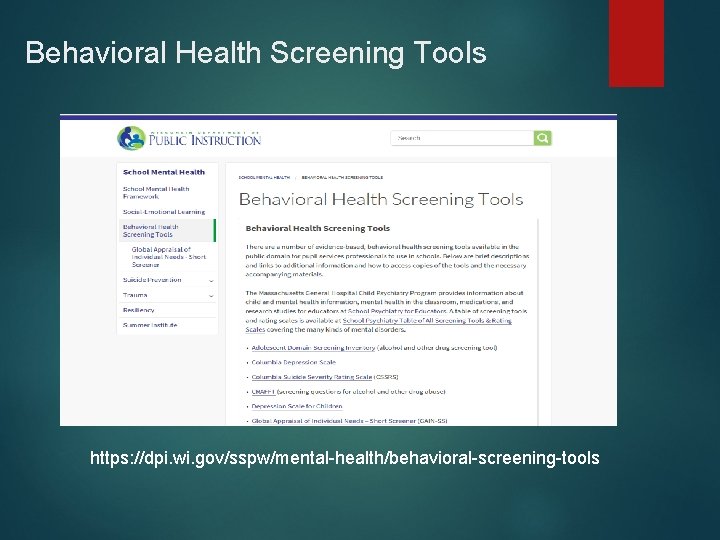Open Columbia Suicide Severity Rating Scale link
720x540 pixels.
[x=312, y=377]
